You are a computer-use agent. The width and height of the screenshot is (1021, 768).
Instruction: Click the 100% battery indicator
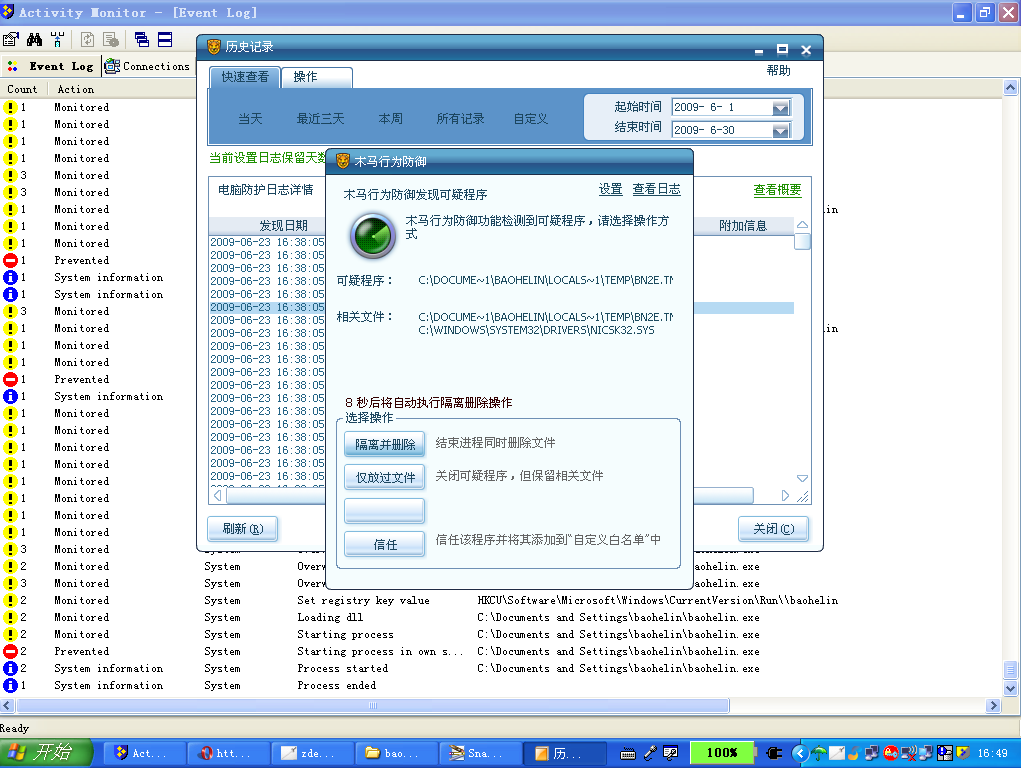tap(721, 753)
